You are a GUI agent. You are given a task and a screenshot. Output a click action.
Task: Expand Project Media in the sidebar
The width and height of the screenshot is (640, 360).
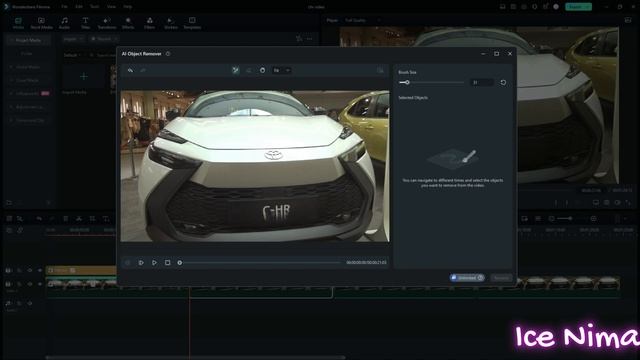28,40
